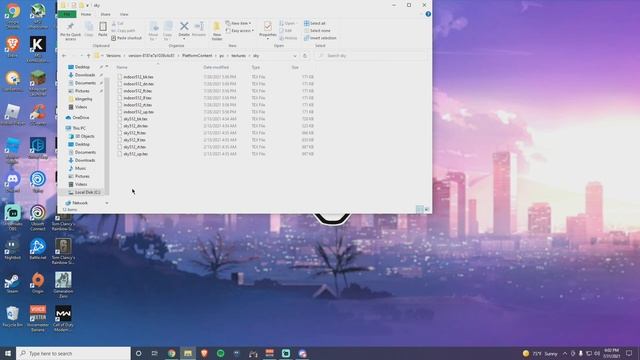Select Recycle Bin on desktop

tap(12, 317)
